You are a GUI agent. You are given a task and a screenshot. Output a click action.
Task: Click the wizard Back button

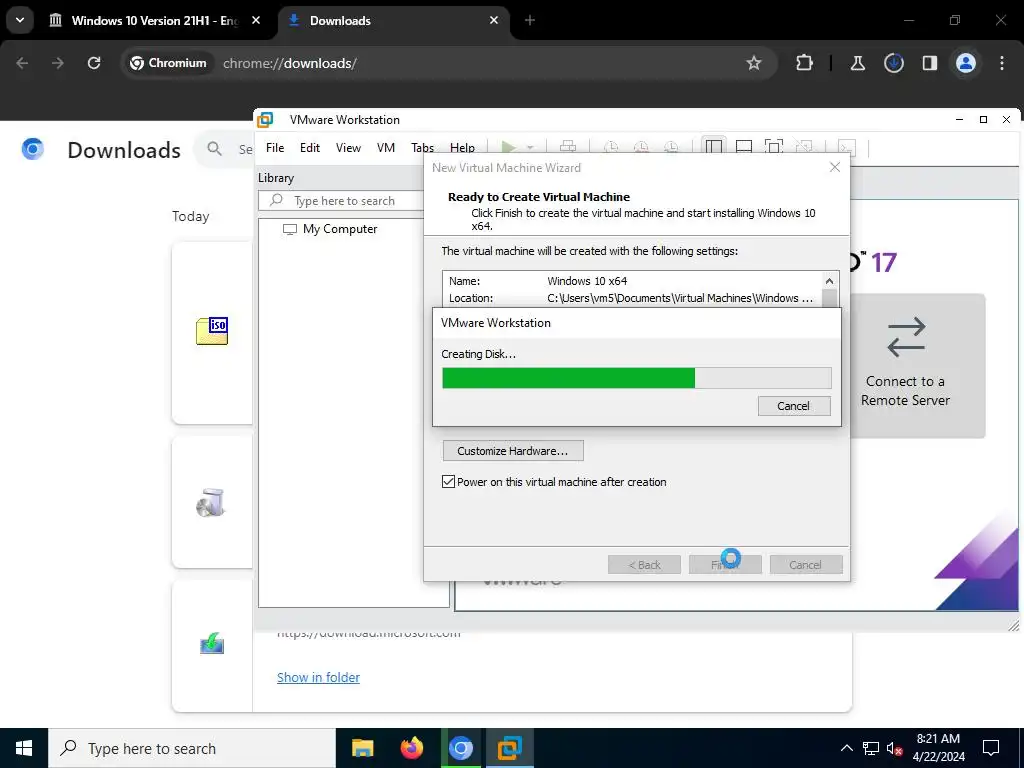(644, 565)
